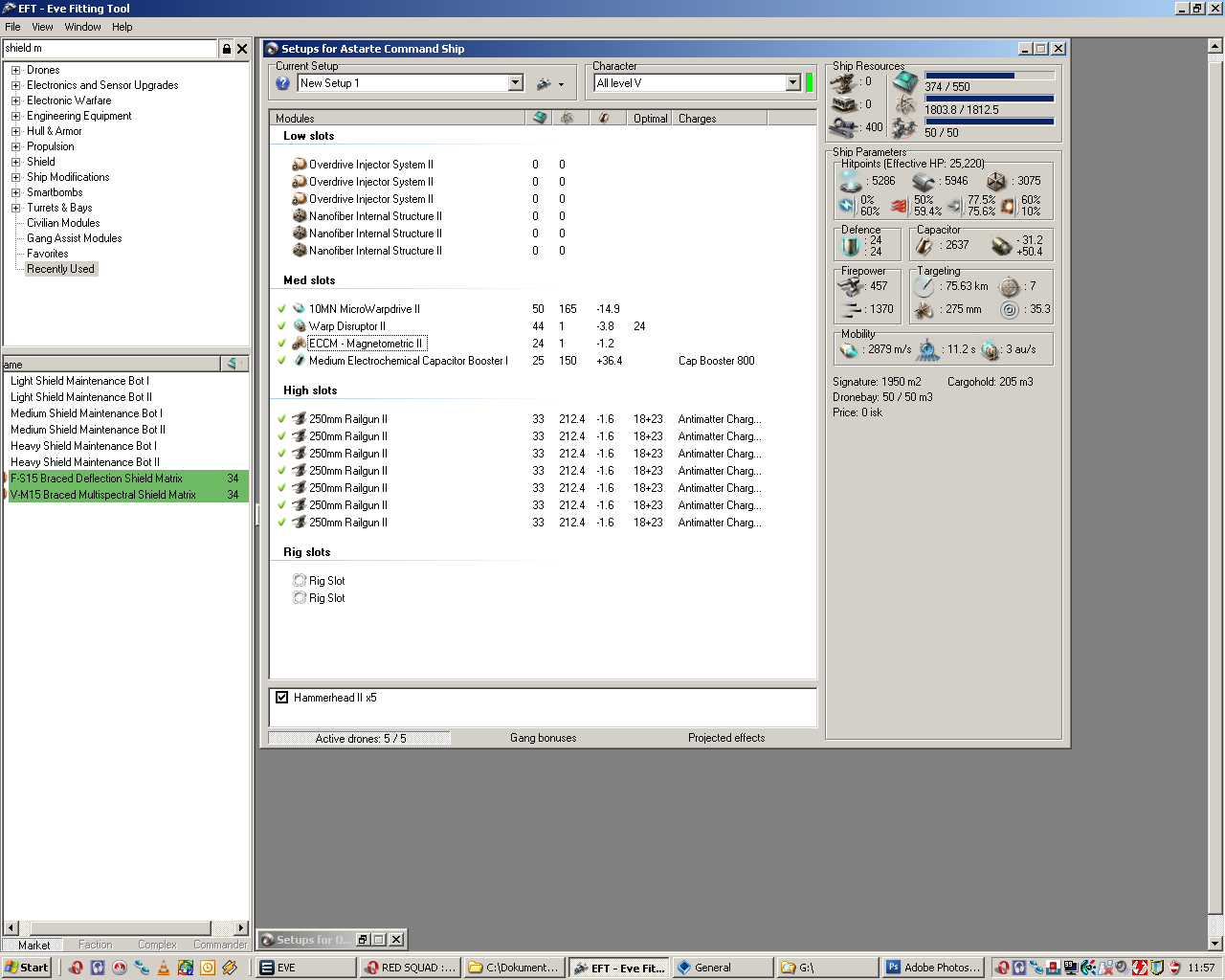The width and height of the screenshot is (1225, 980).
Task: Click the turret Firepower icon showing 457
Action: pos(851,286)
